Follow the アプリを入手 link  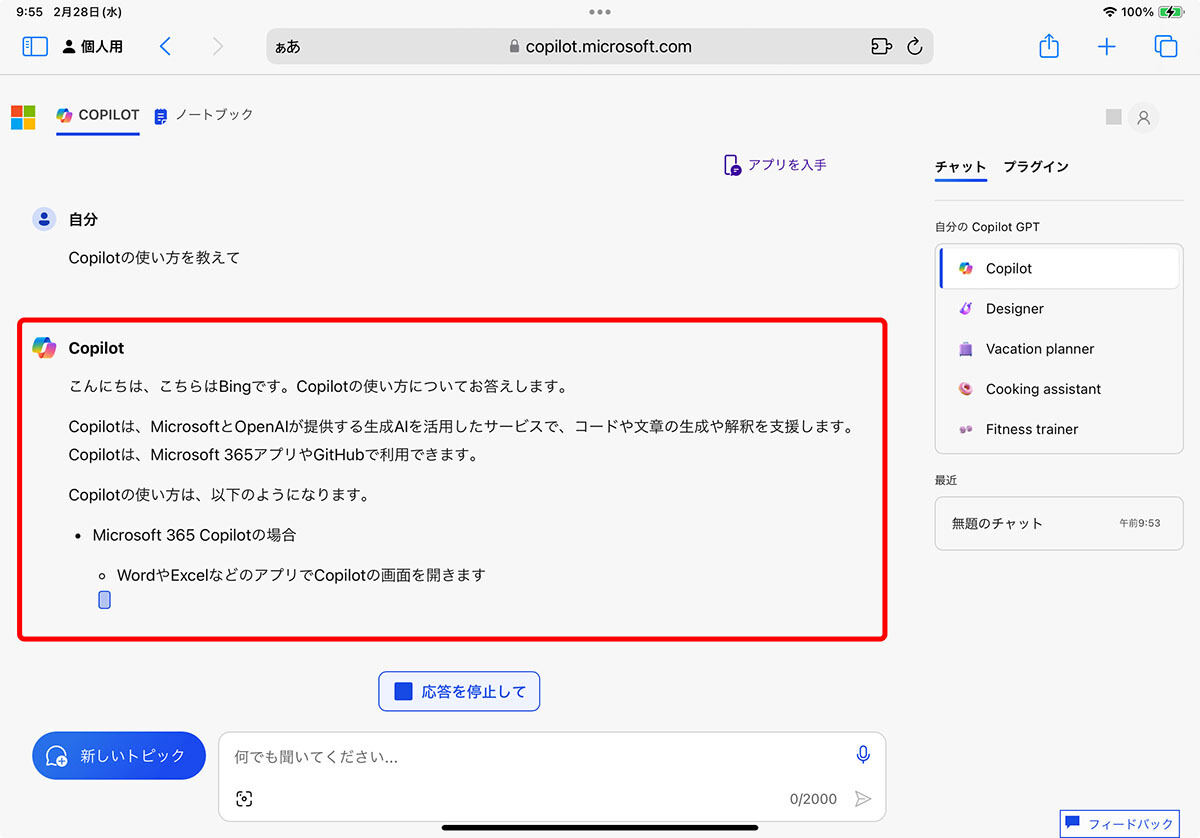pyautogui.click(x=776, y=165)
